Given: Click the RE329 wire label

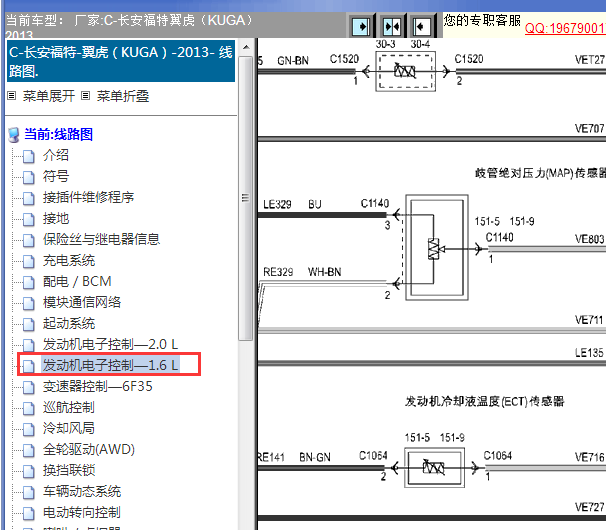Looking at the screenshot, I should coord(278,272).
